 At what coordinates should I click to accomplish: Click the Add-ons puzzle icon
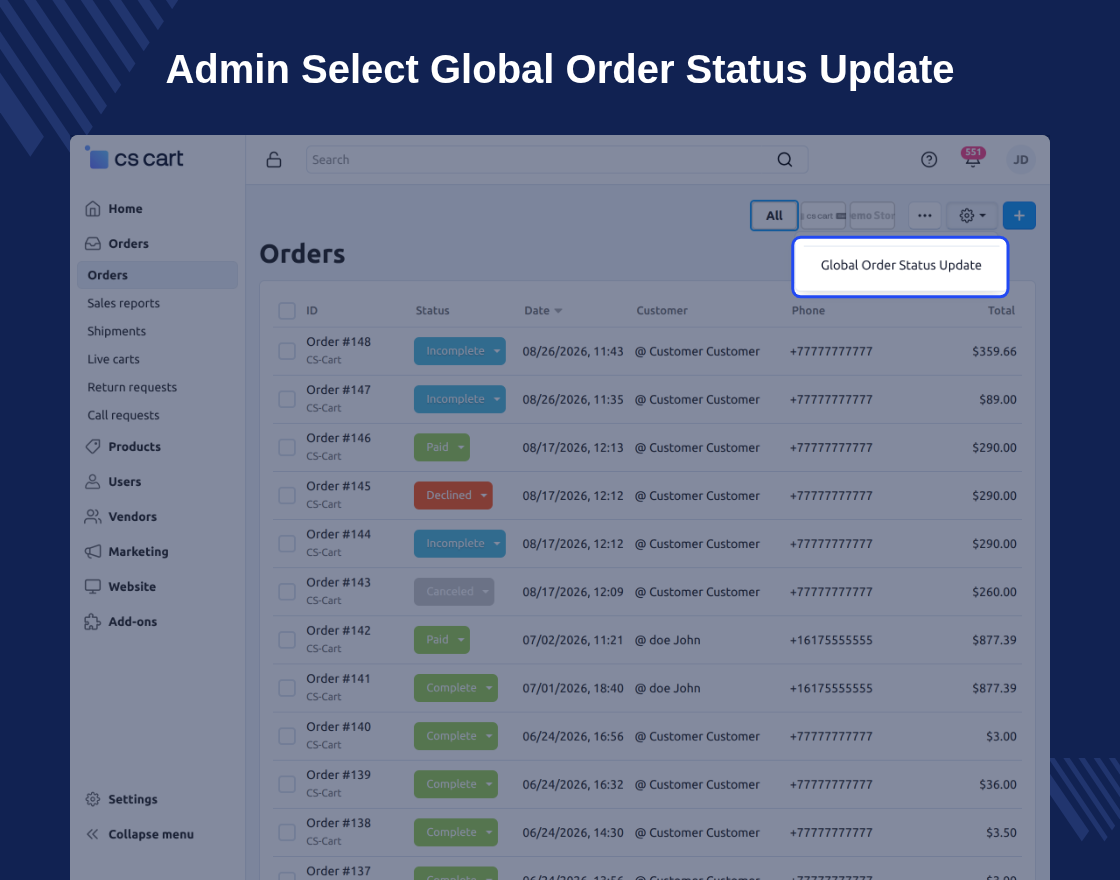pos(93,621)
